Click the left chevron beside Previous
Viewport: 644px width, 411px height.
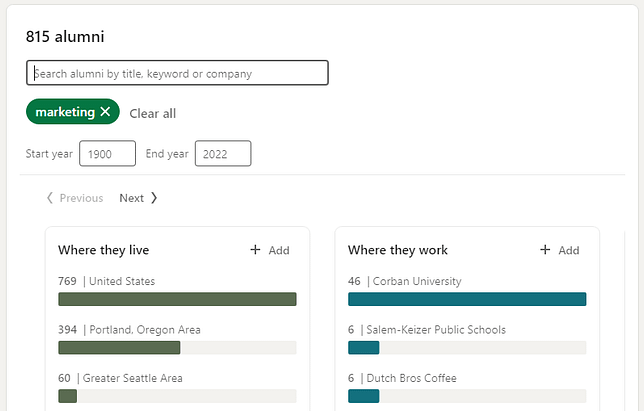pyautogui.click(x=50, y=198)
